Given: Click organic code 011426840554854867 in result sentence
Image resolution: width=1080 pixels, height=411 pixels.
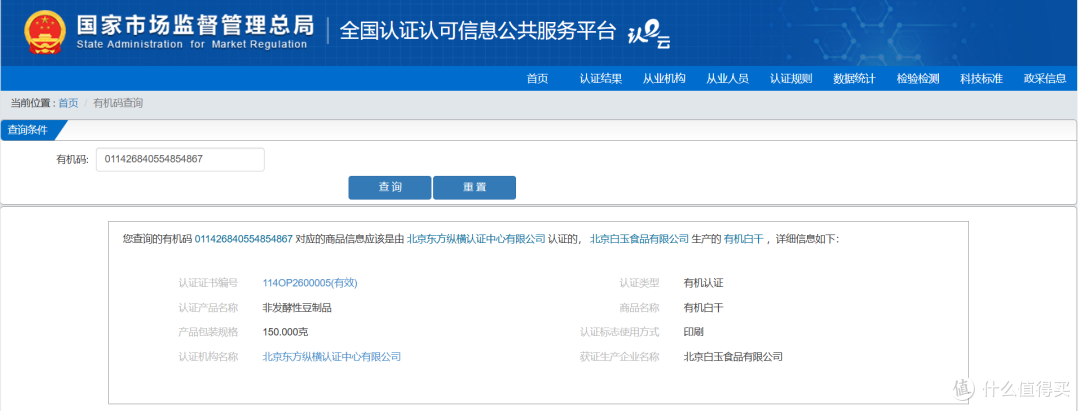Looking at the screenshot, I should (244, 240).
